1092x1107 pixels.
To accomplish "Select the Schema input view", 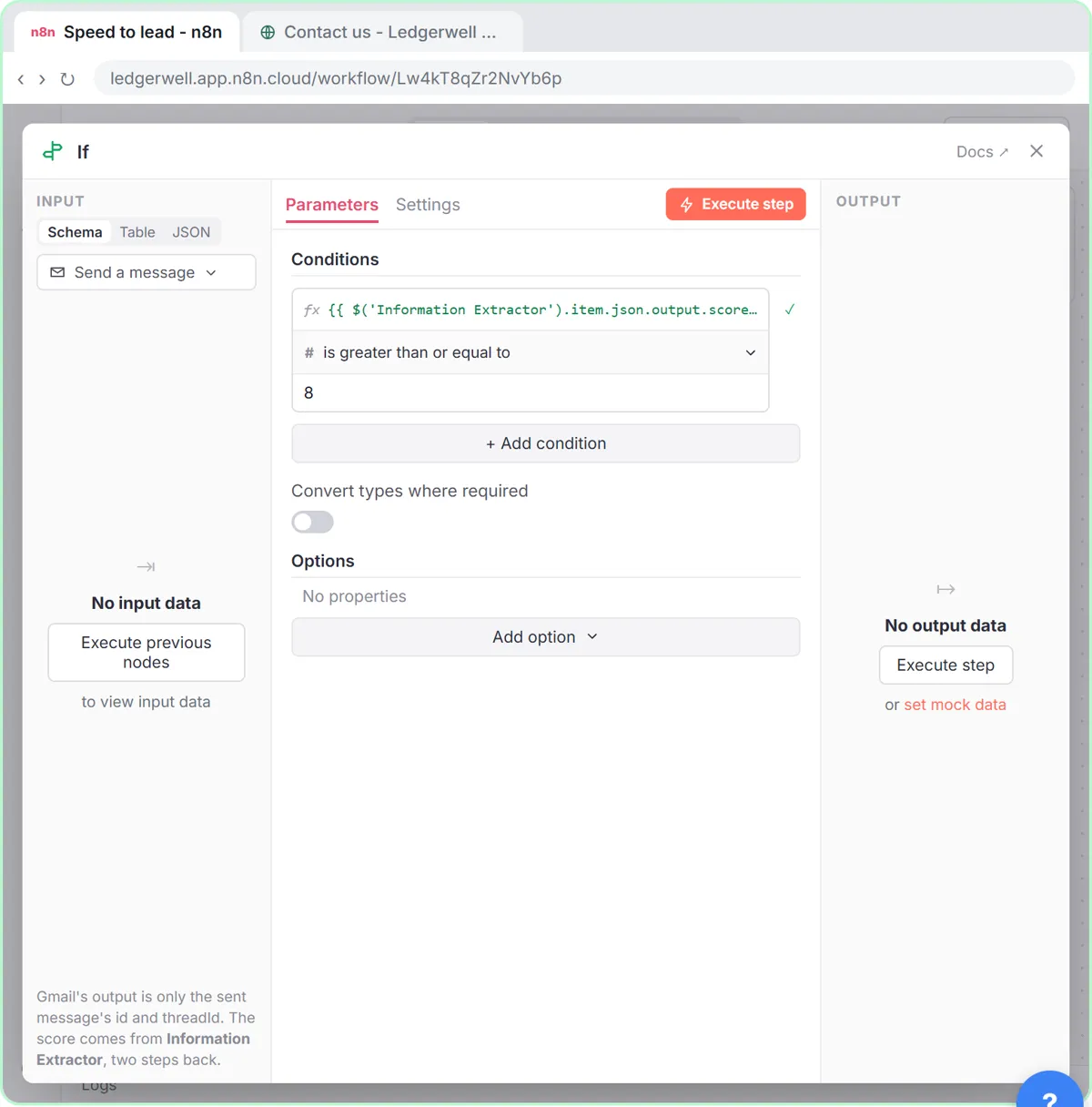I will (x=75, y=232).
